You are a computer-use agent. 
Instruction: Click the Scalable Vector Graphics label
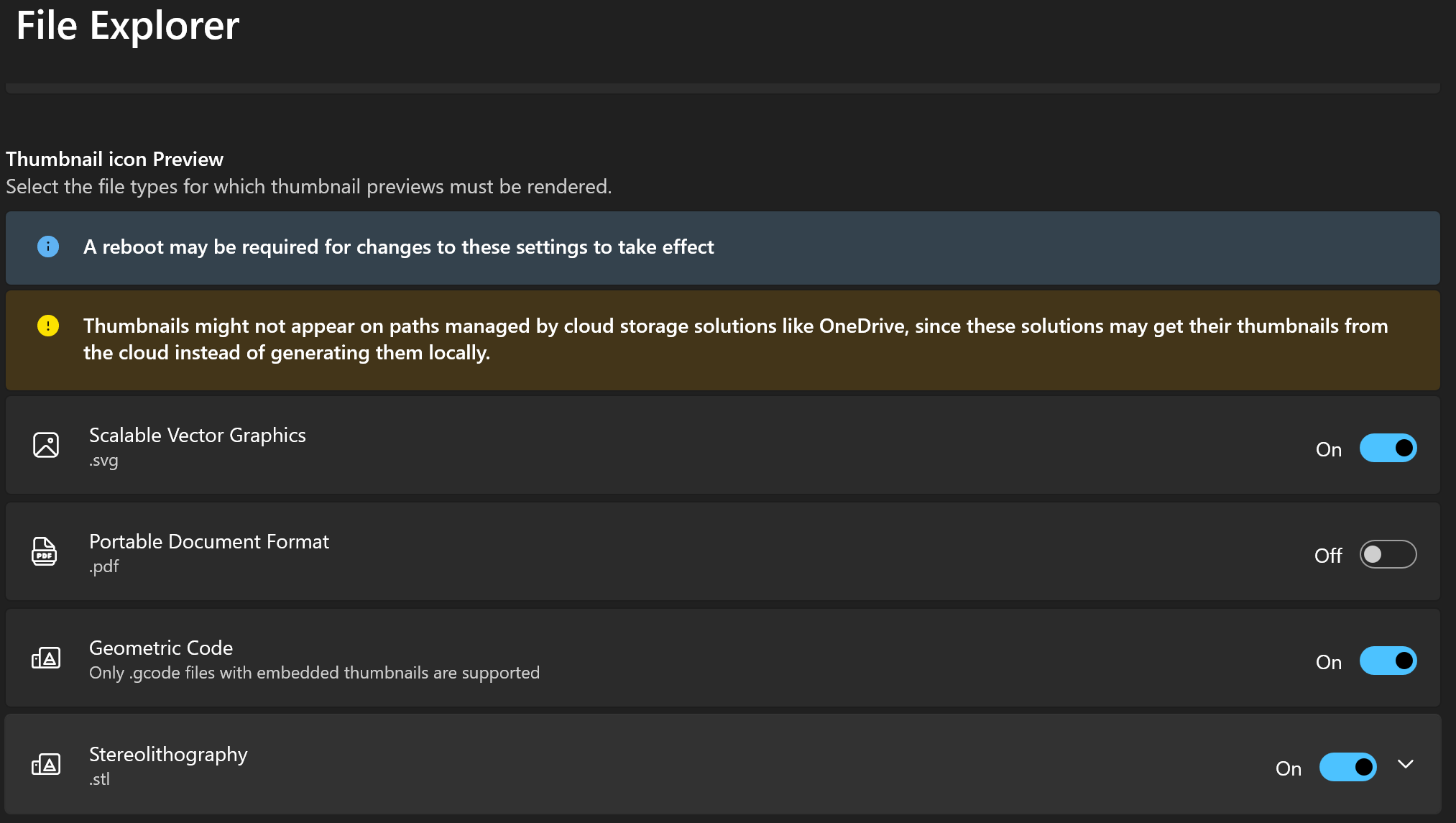coord(198,436)
